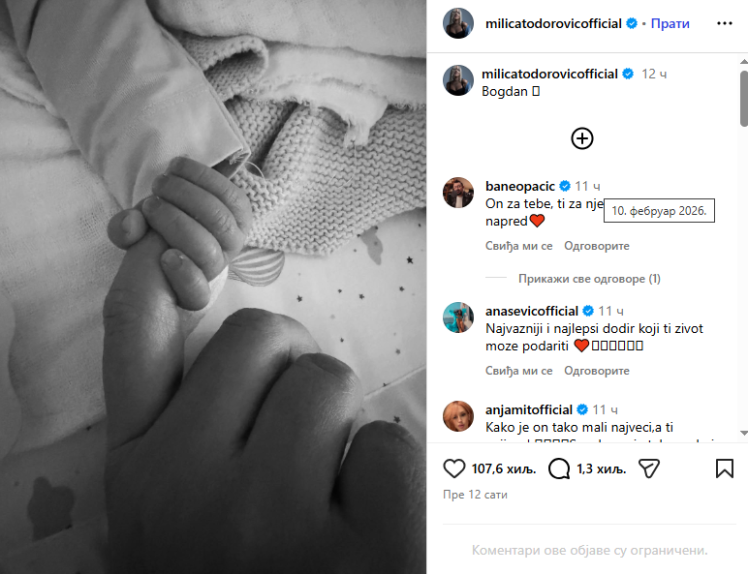The width and height of the screenshot is (748, 574).
Task: Like anasevicofficial's comment via Свиђа ми се
Action: point(519,371)
